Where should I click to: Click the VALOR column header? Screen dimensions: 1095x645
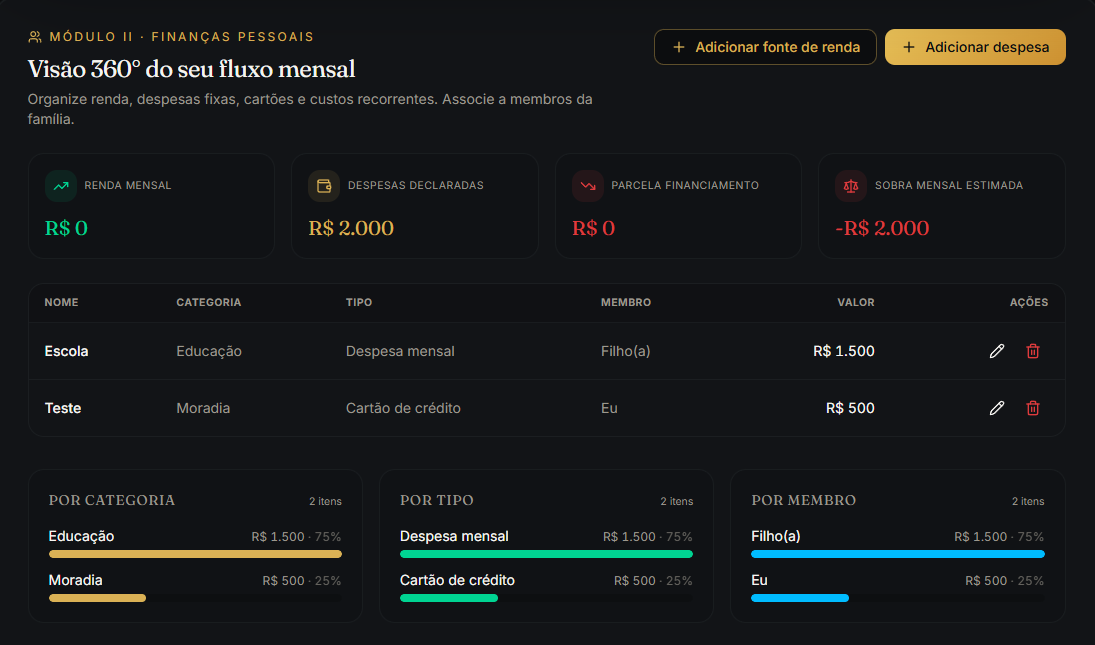click(x=856, y=302)
